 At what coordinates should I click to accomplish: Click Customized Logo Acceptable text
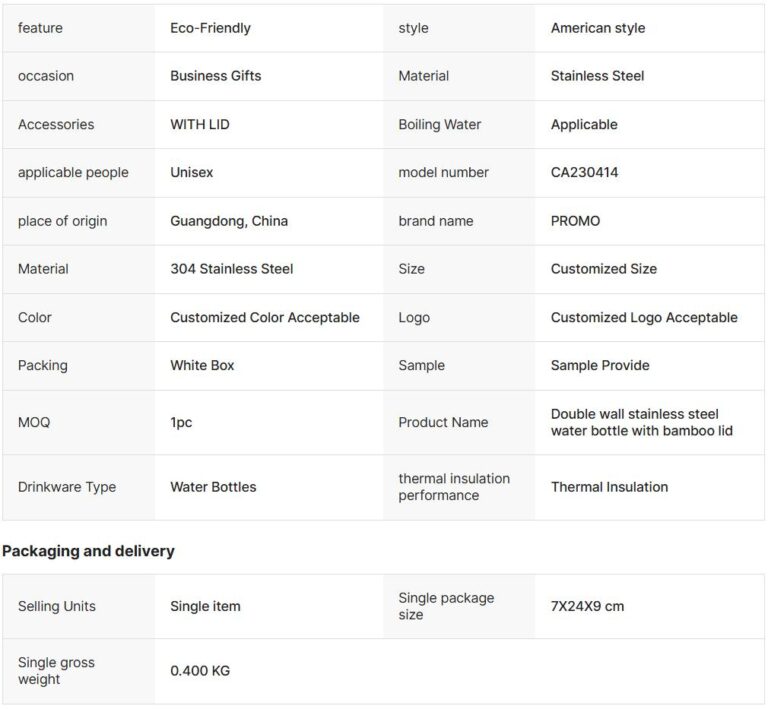[x=644, y=317]
